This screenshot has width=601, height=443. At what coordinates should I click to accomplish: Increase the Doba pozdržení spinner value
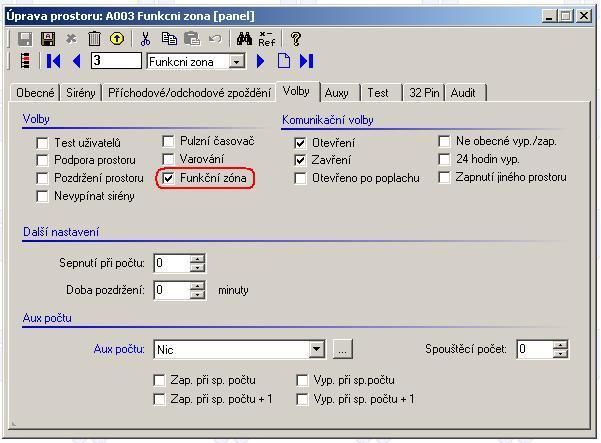(x=197, y=285)
